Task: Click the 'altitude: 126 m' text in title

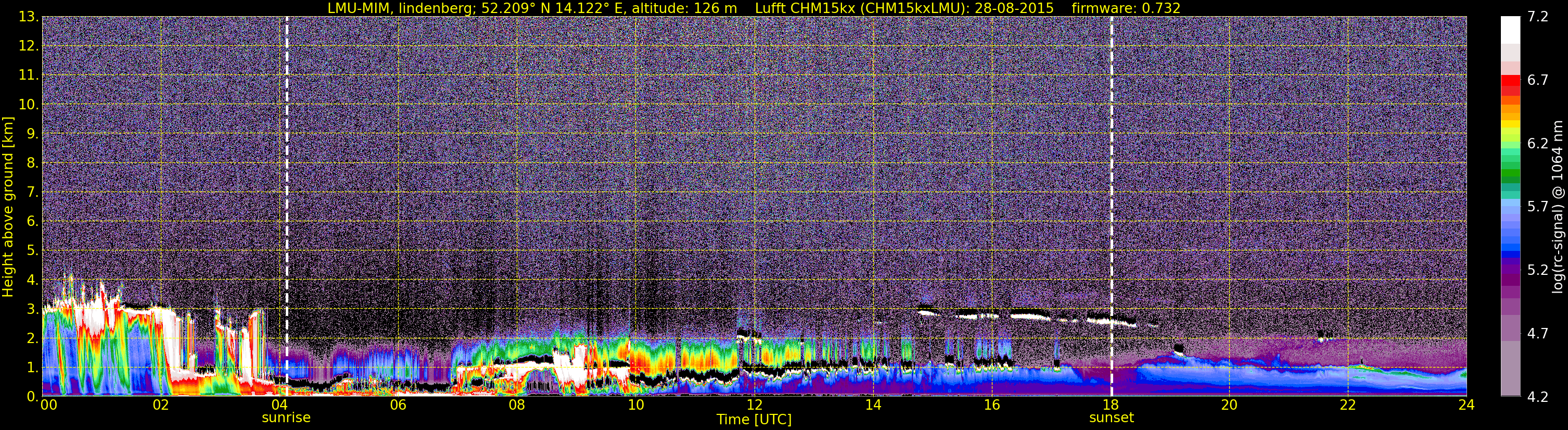Action: tap(684, 8)
